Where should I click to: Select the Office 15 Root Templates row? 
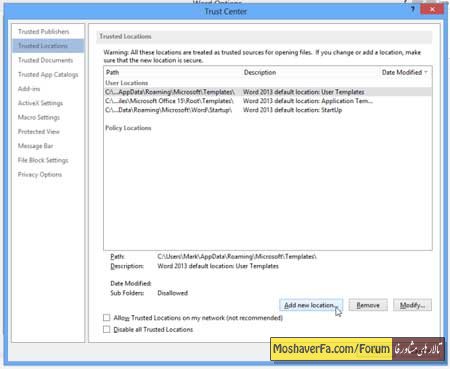(x=268, y=101)
